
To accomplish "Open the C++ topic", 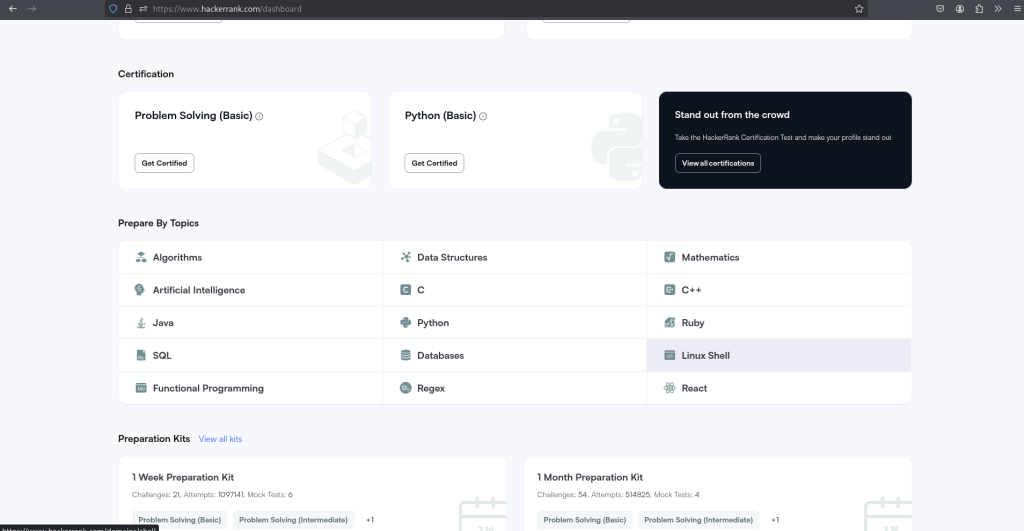I will (779, 290).
